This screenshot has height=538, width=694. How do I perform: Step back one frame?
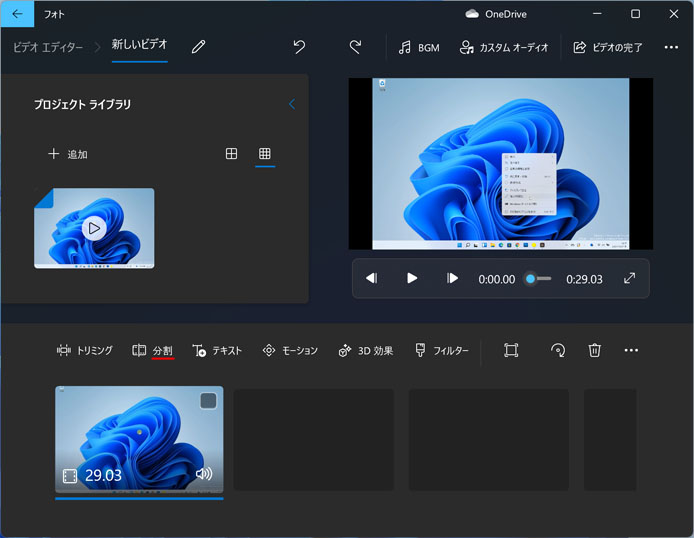point(371,278)
